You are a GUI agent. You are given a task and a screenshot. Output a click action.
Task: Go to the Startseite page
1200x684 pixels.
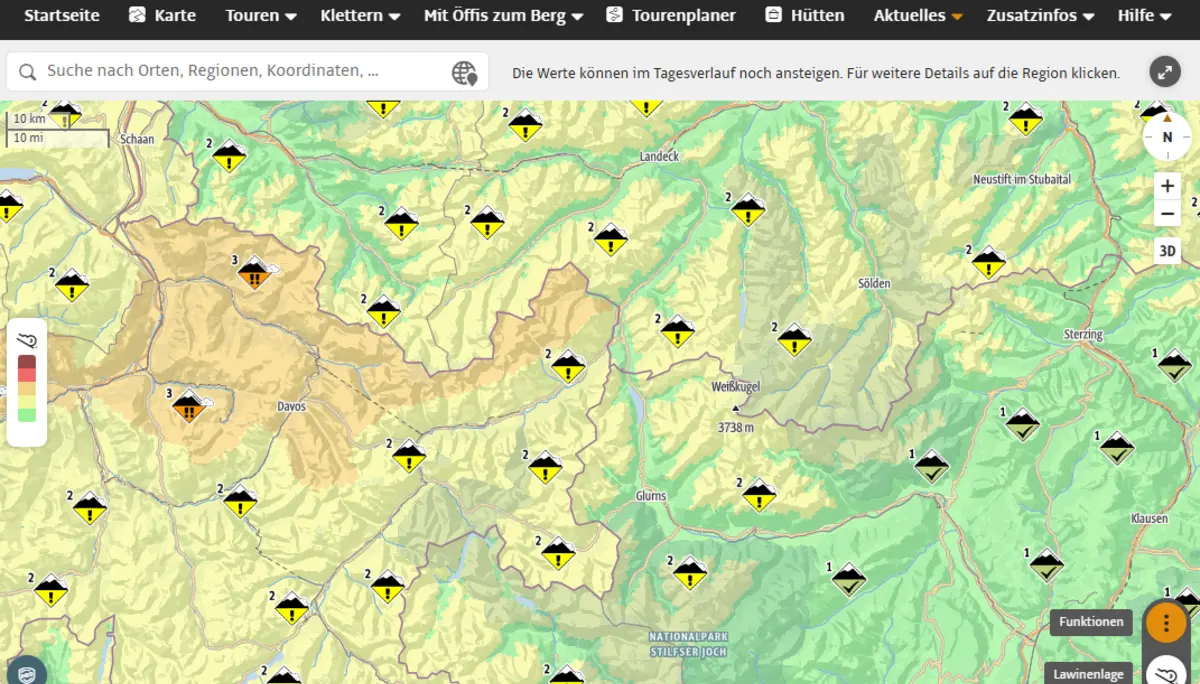click(x=61, y=16)
